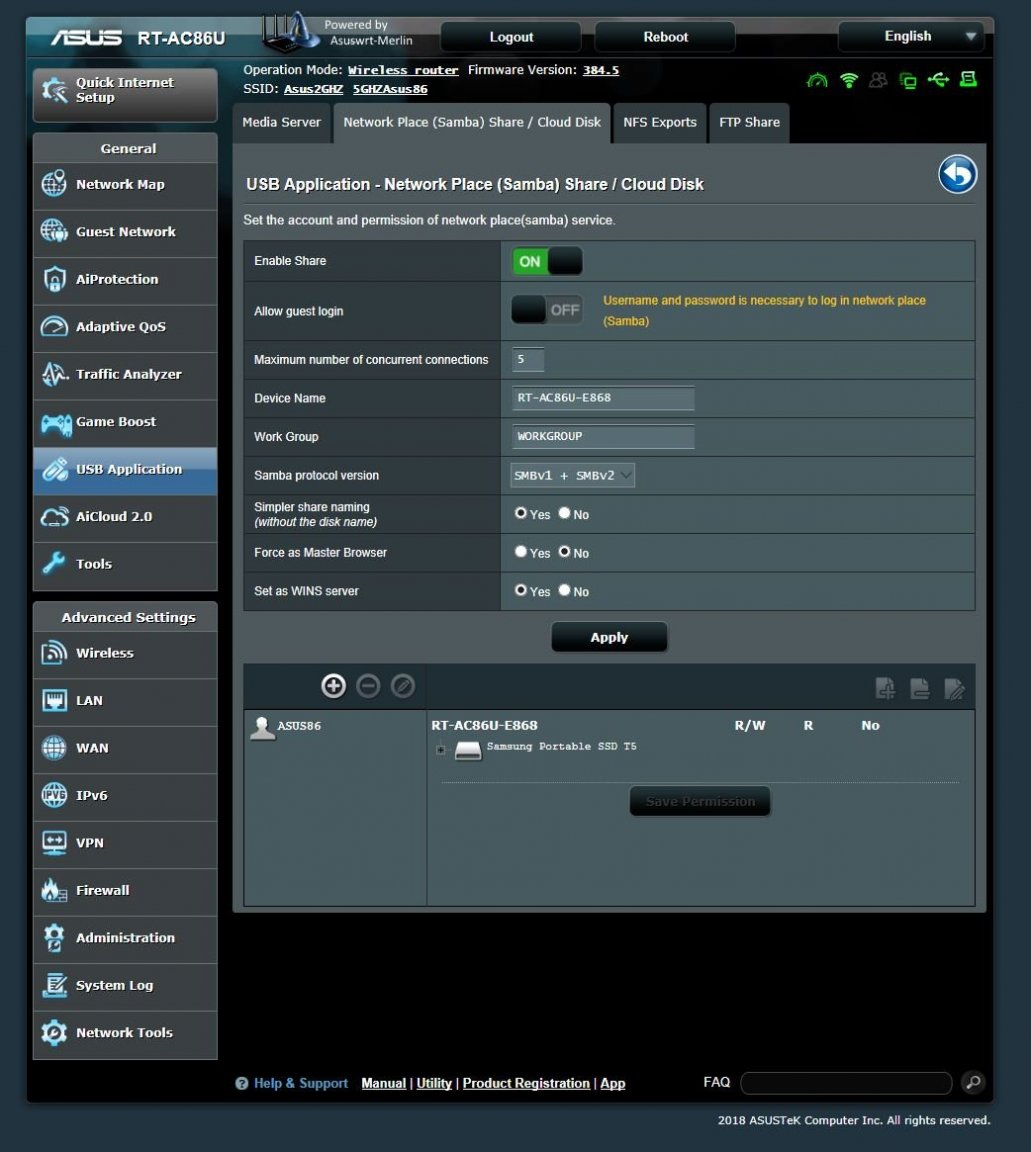Open Administration settings in the sidebar
1031x1152 pixels.
click(125, 938)
